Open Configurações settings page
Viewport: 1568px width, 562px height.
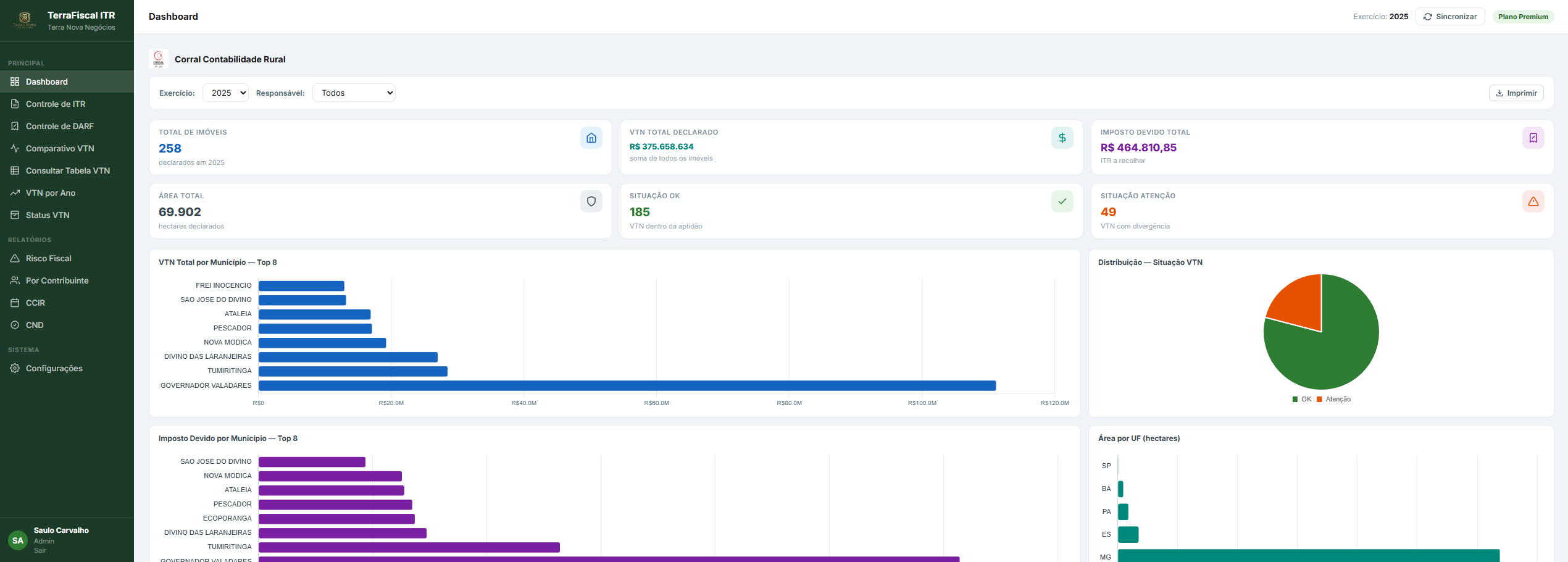[x=67, y=368]
